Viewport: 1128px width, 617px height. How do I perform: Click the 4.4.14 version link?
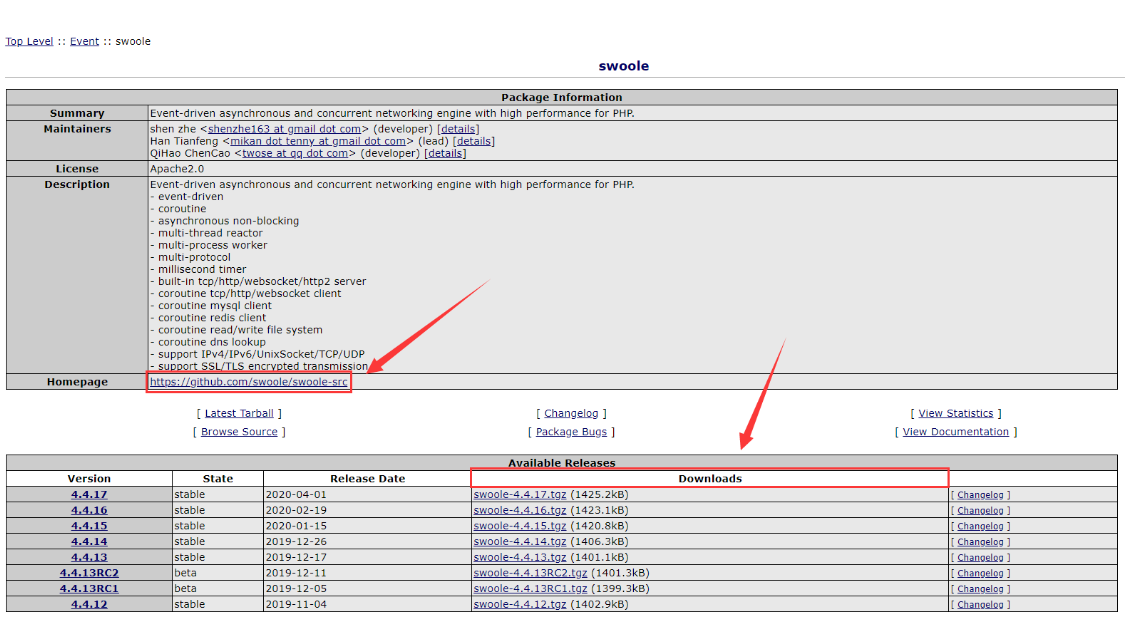pyautogui.click(x=89, y=542)
